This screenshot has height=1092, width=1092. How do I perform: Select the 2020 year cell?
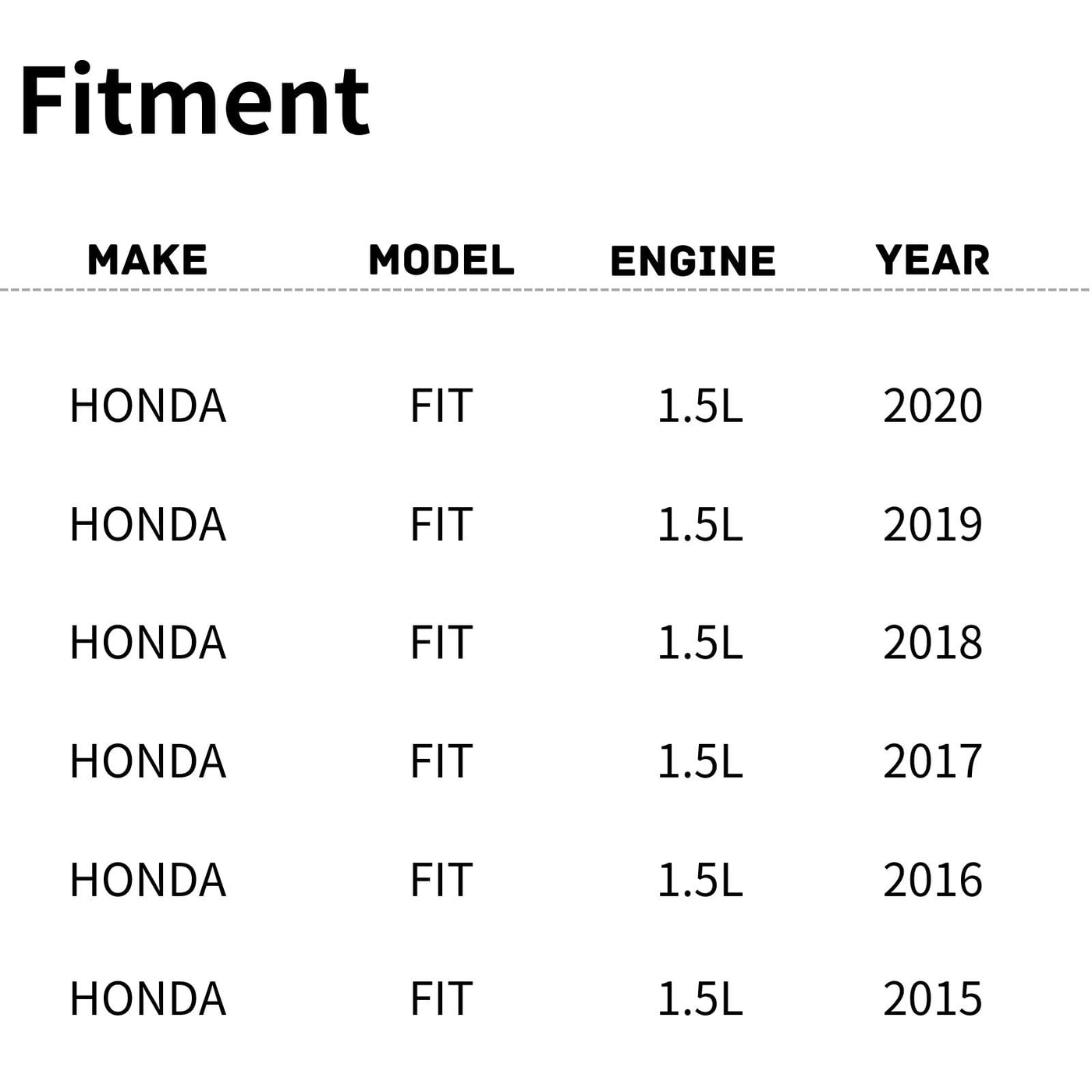click(x=932, y=406)
